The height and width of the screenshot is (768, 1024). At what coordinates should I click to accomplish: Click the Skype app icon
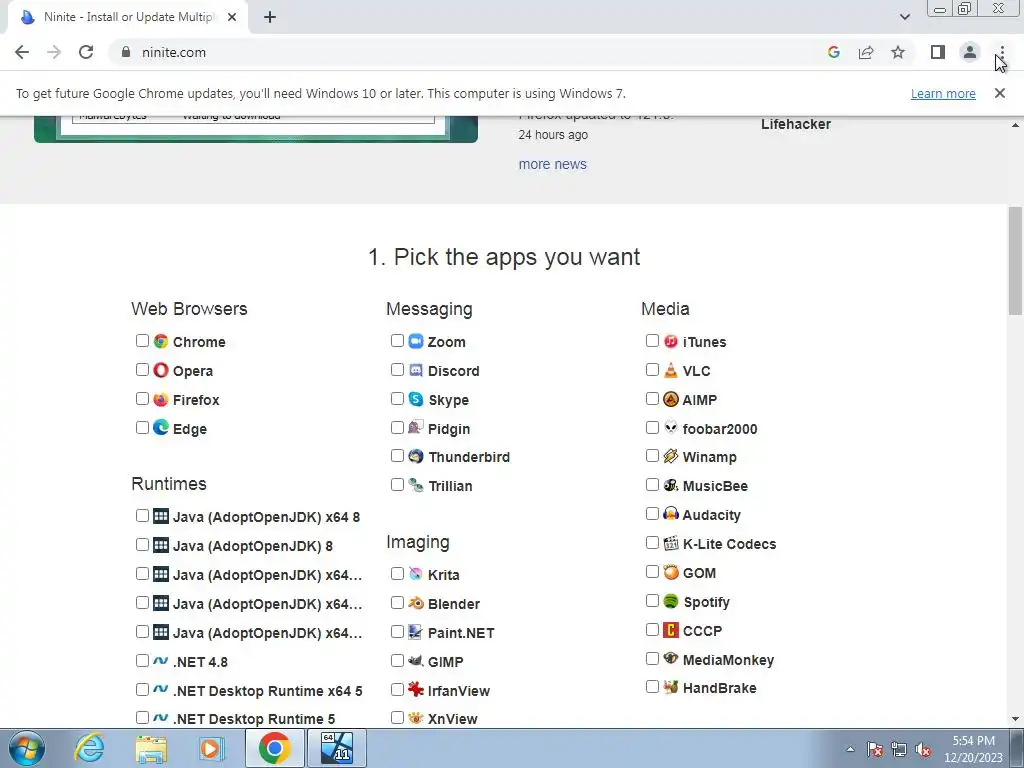(416, 399)
